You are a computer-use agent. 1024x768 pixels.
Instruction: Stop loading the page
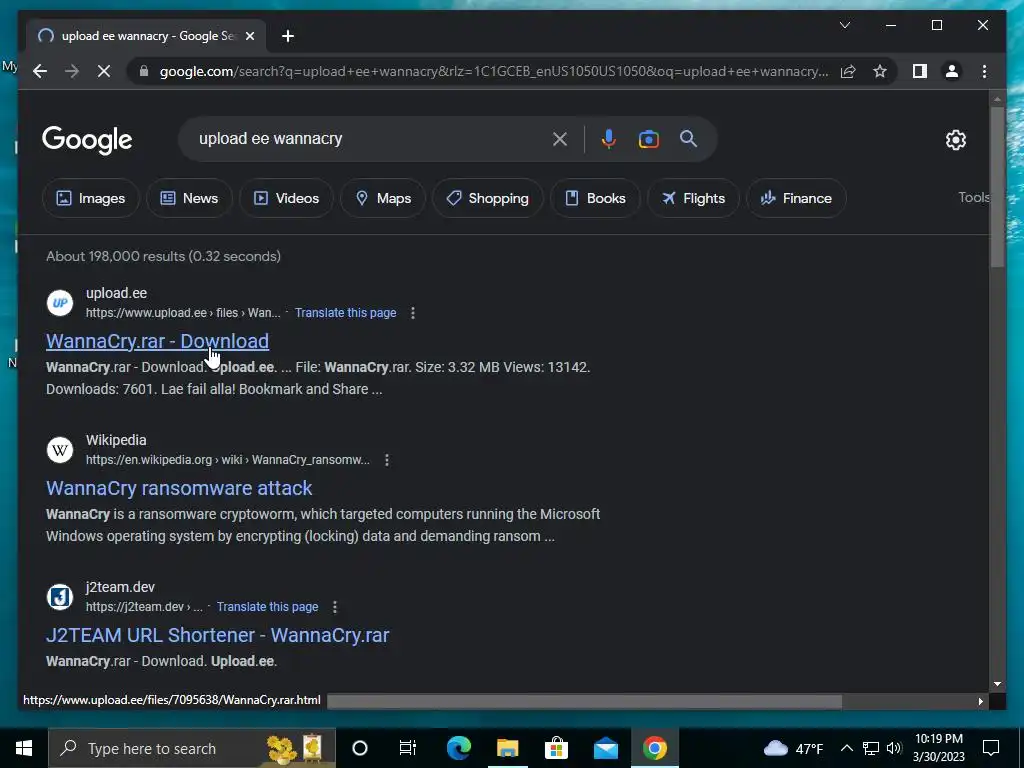pyautogui.click(x=104, y=71)
